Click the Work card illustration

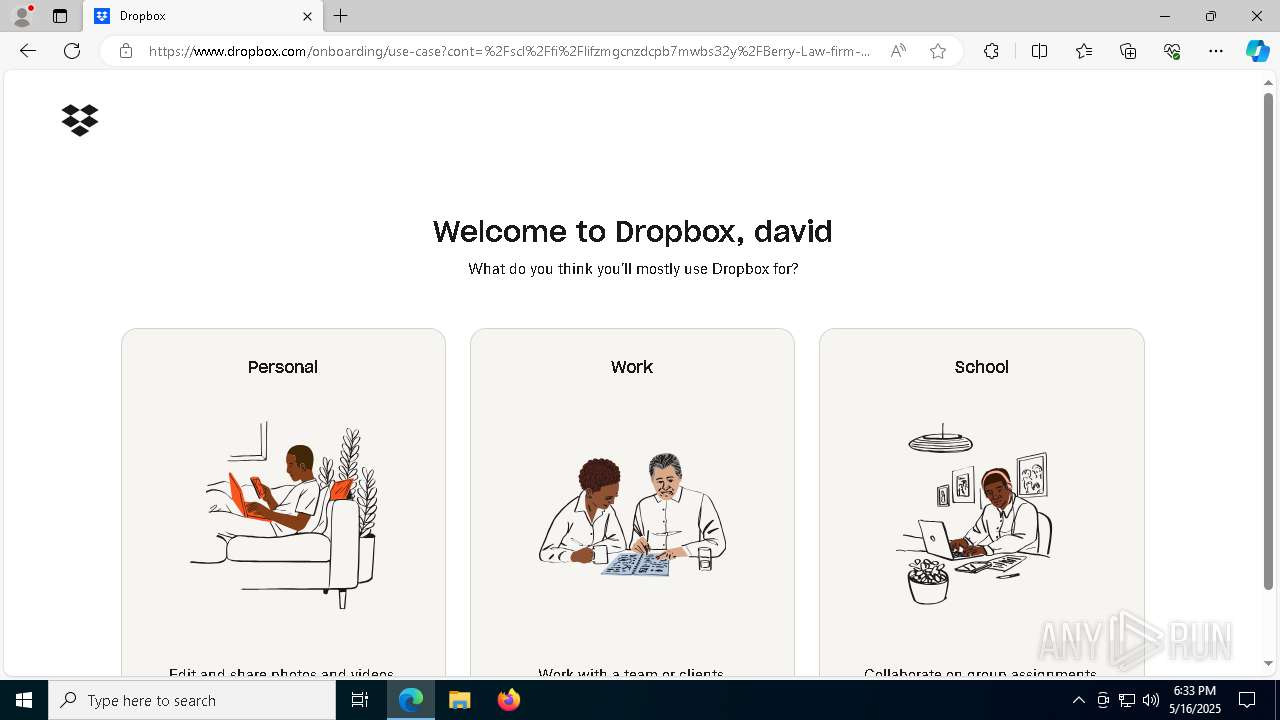pyautogui.click(x=632, y=515)
